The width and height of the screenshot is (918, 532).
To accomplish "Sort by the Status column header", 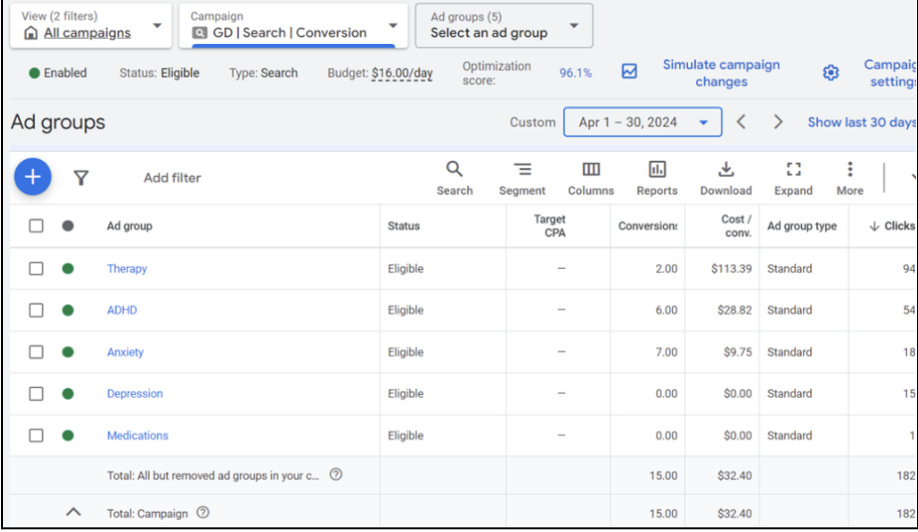I will (x=404, y=226).
